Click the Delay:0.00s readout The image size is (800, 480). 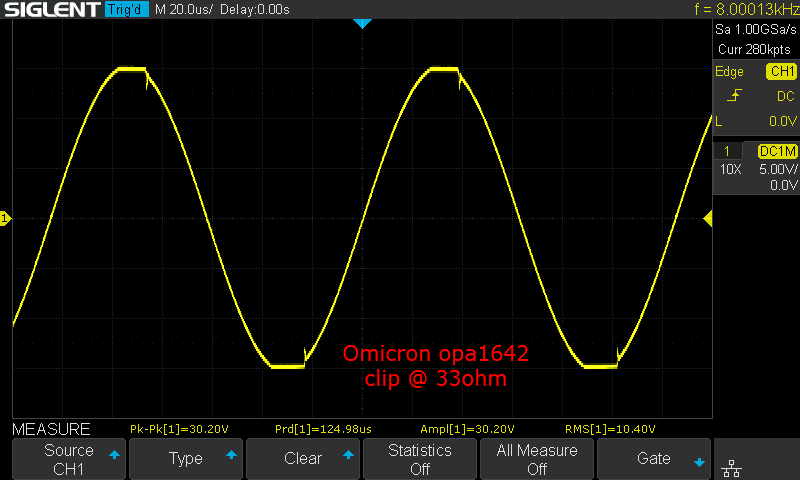point(255,9)
